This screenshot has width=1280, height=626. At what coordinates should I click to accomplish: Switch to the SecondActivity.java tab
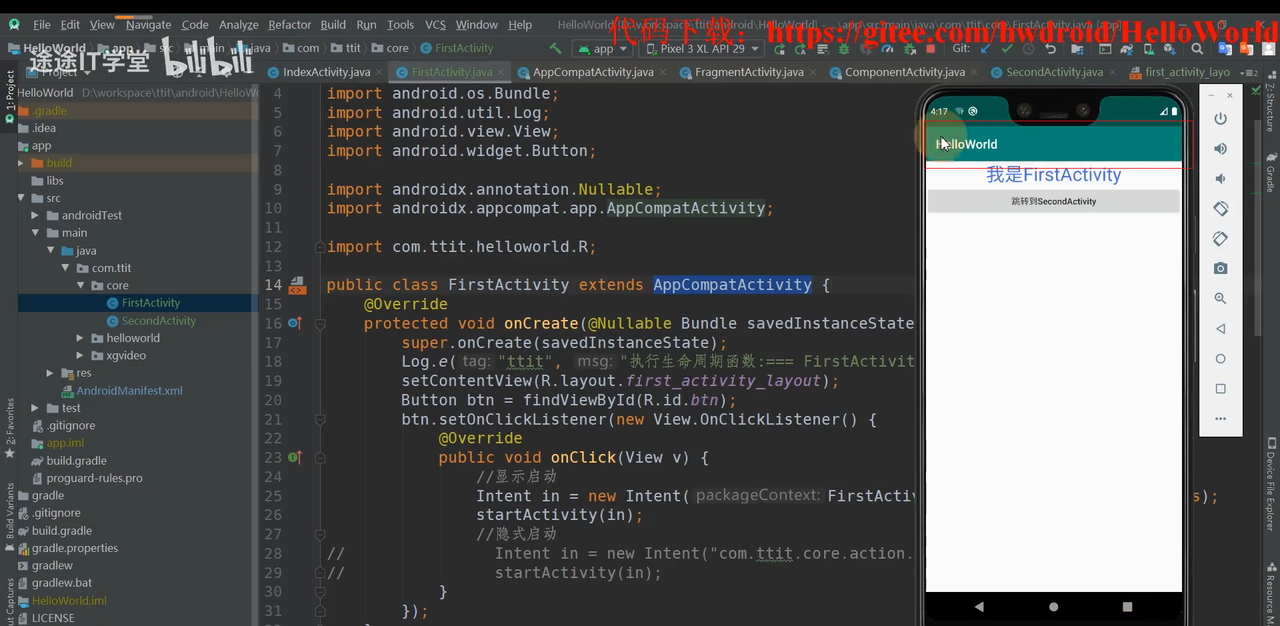1054,72
